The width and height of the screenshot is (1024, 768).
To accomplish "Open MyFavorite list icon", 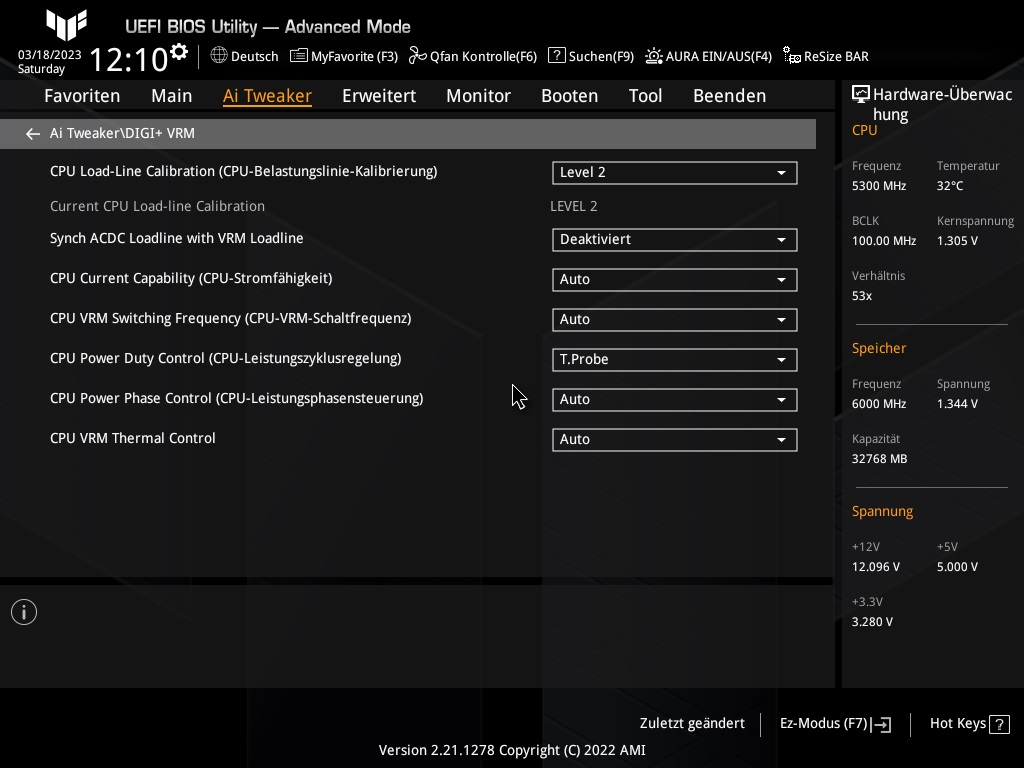I will [298, 56].
